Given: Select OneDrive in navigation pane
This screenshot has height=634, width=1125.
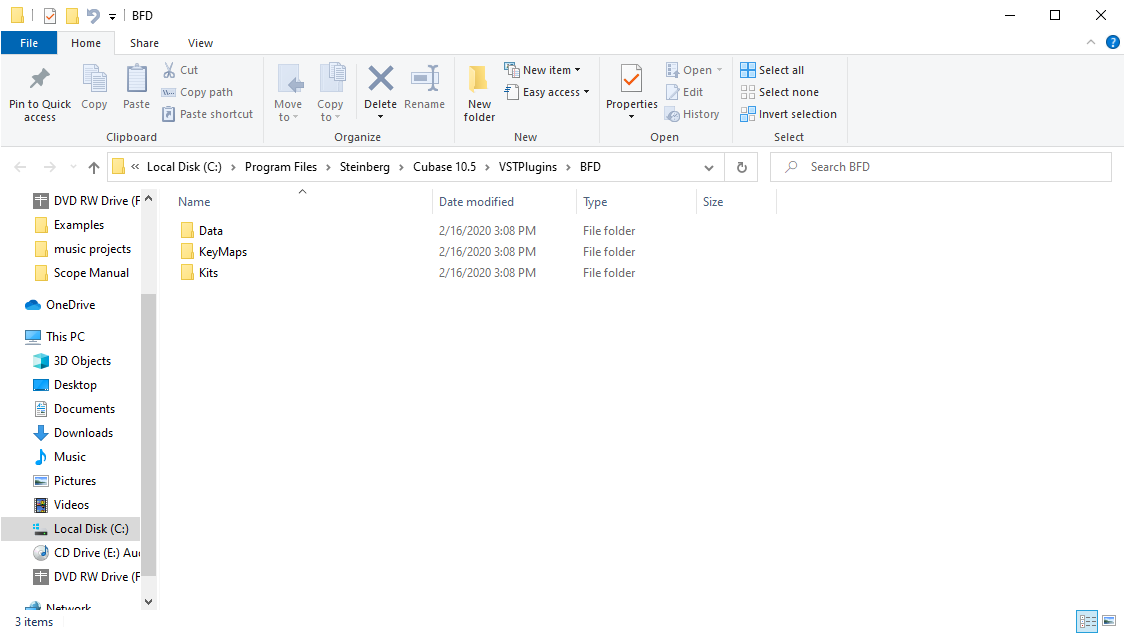Looking at the screenshot, I should pyautogui.click(x=60, y=305).
